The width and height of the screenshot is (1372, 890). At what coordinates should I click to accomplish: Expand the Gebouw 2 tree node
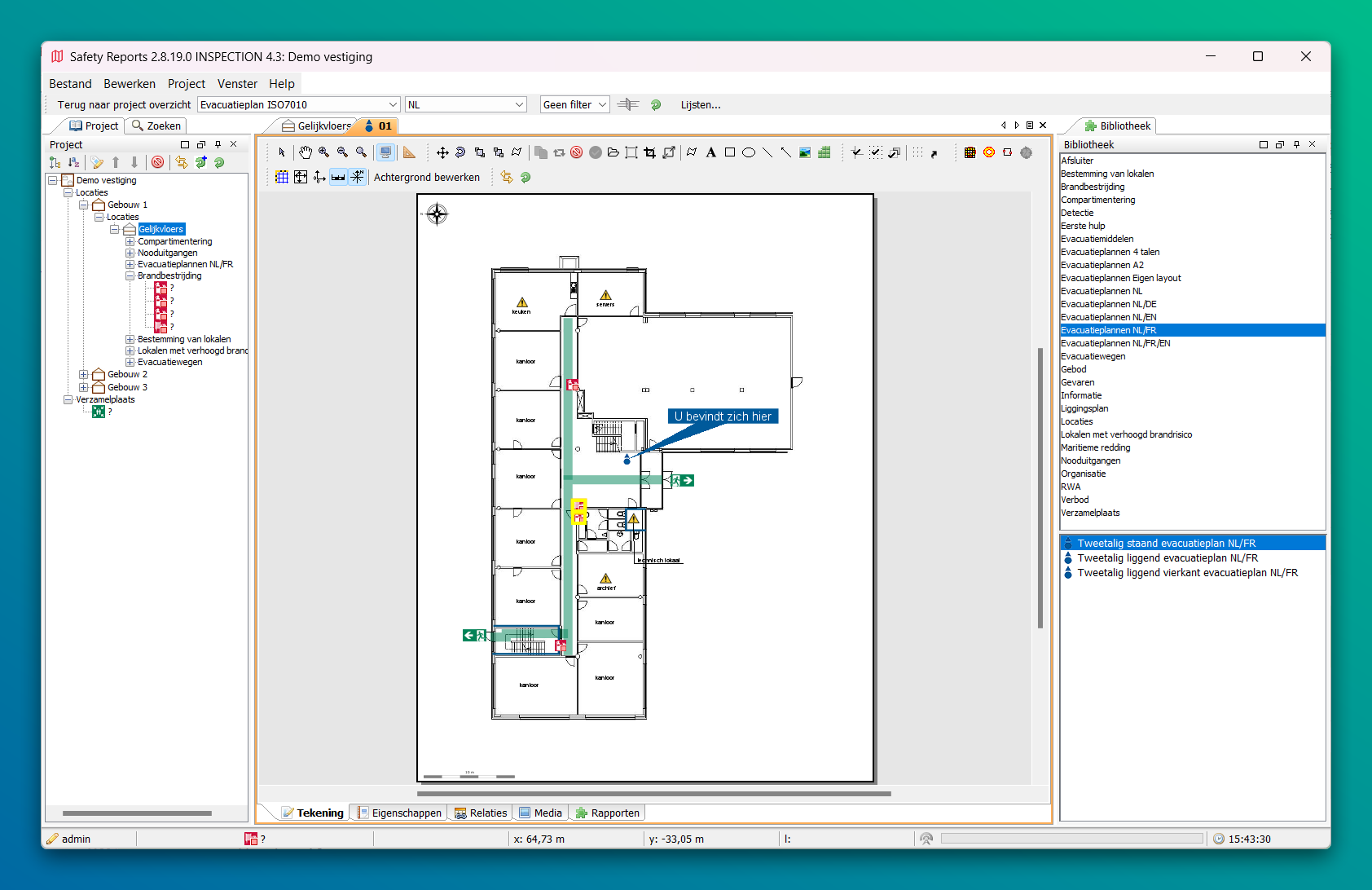84,375
